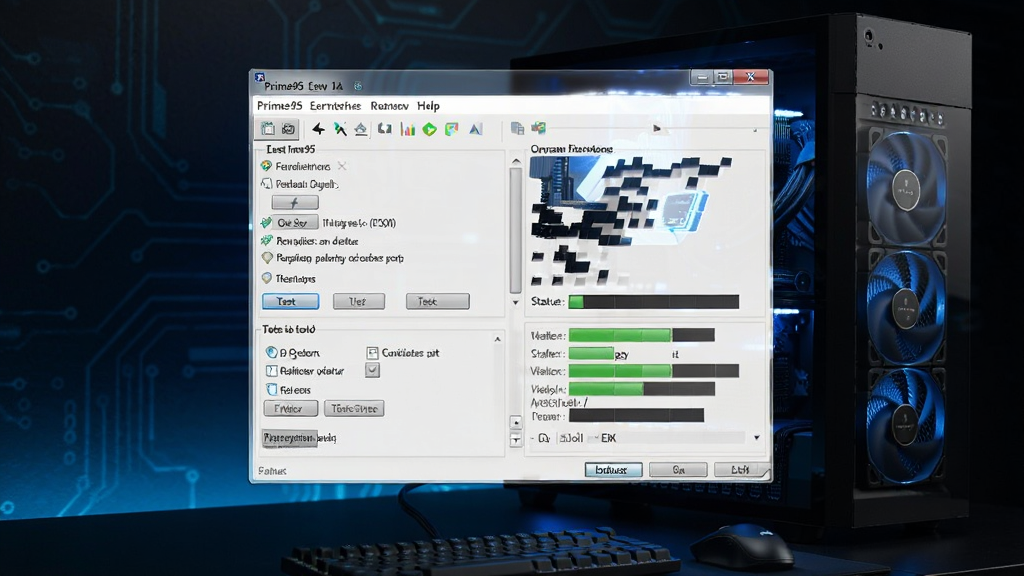The image size is (1024, 576).
Task: Click the blue-highlighted Test button
Action: click(291, 301)
